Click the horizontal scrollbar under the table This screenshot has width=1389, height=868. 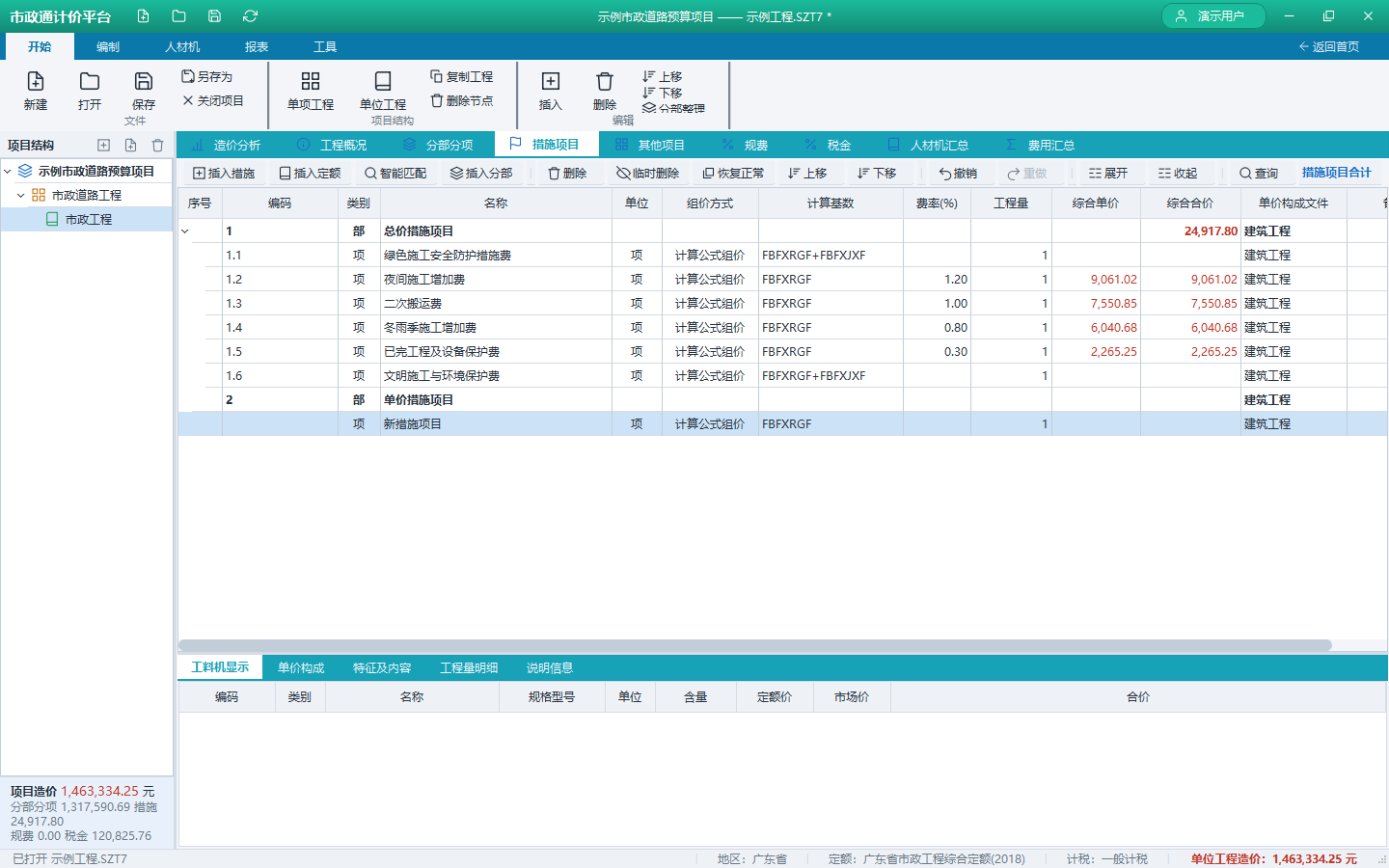click(754, 645)
